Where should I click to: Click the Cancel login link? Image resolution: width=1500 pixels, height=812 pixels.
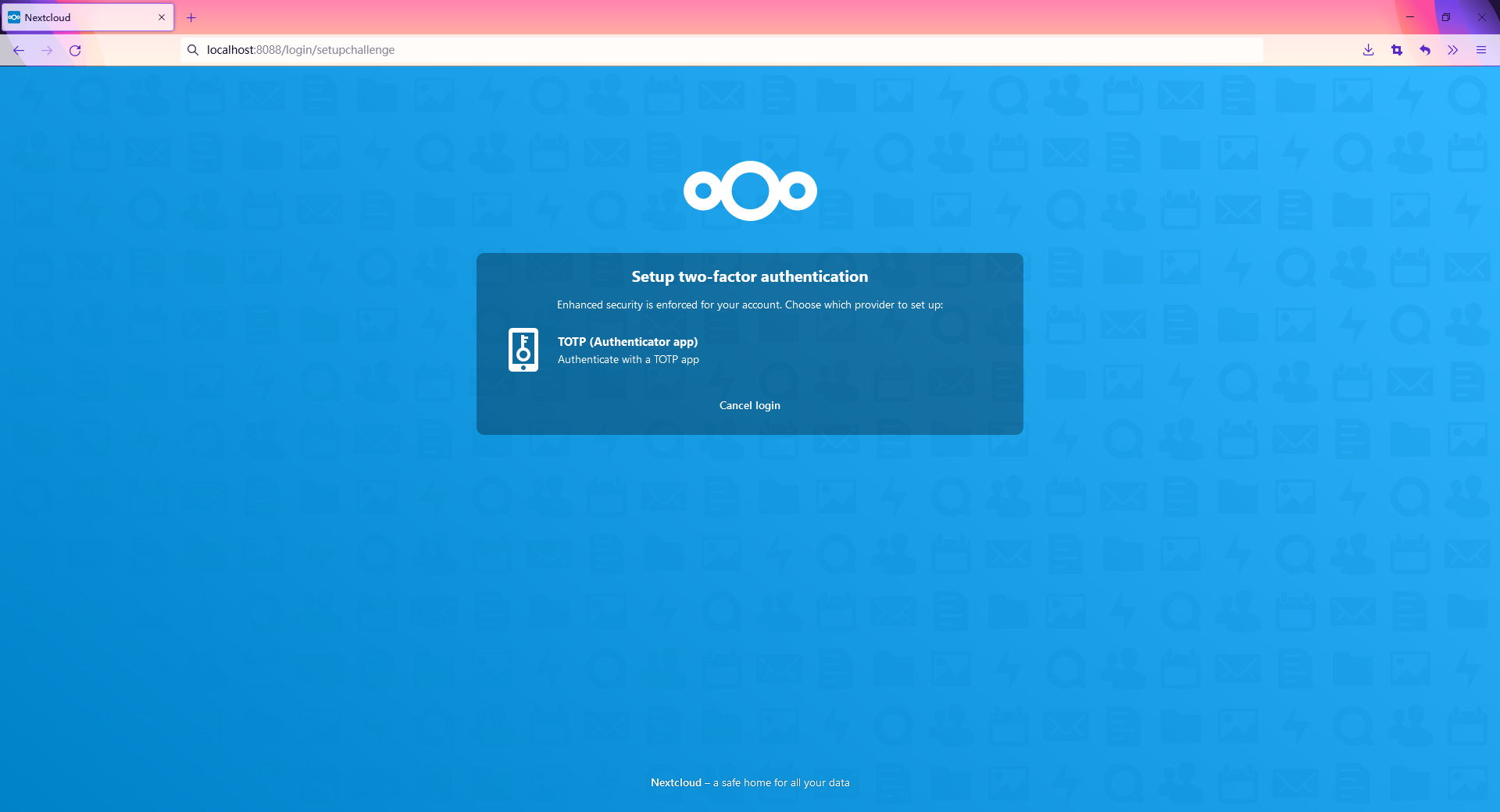point(750,405)
